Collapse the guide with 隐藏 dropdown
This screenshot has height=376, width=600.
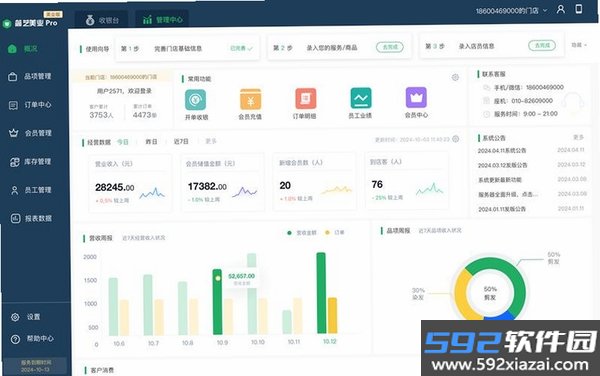[579, 45]
